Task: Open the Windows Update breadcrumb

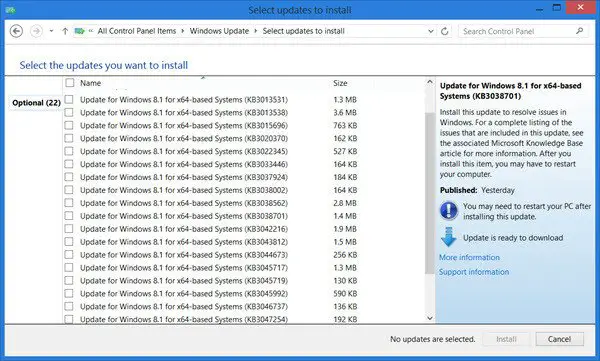Action: click(x=219, y=31)
